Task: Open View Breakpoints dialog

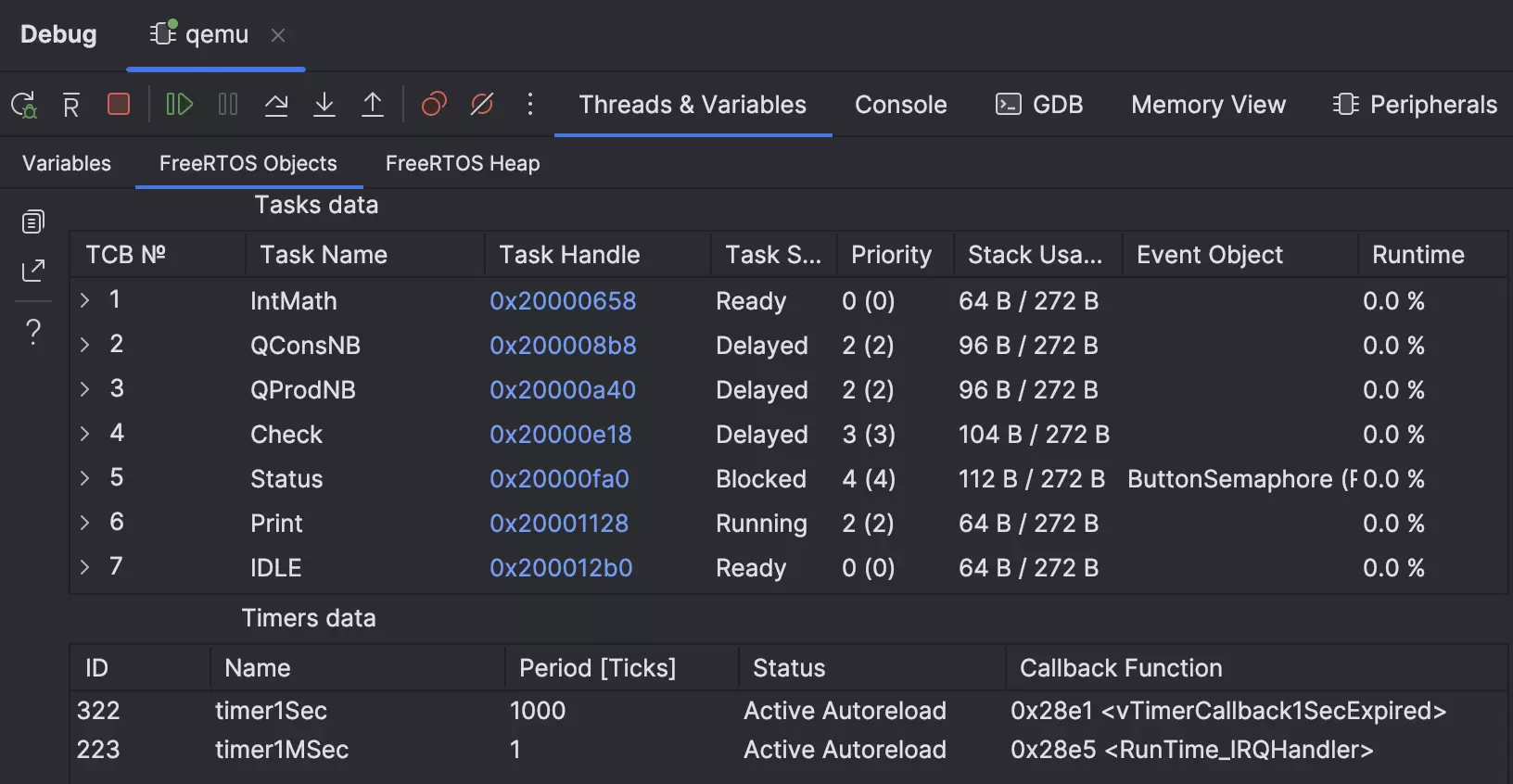Action: (434, 104)
